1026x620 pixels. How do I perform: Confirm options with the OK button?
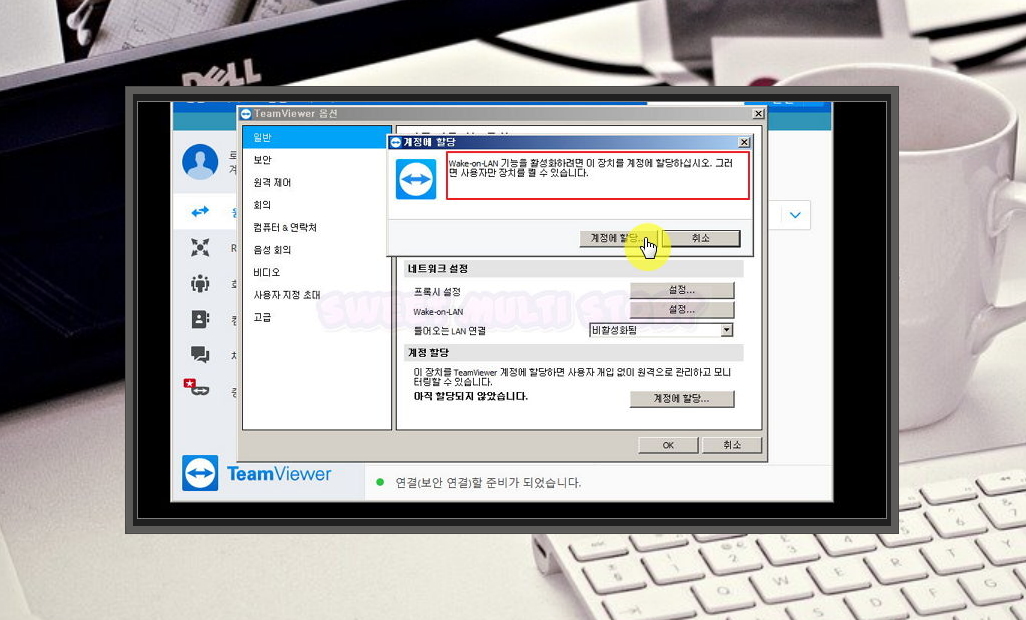(x=668, y=445)
